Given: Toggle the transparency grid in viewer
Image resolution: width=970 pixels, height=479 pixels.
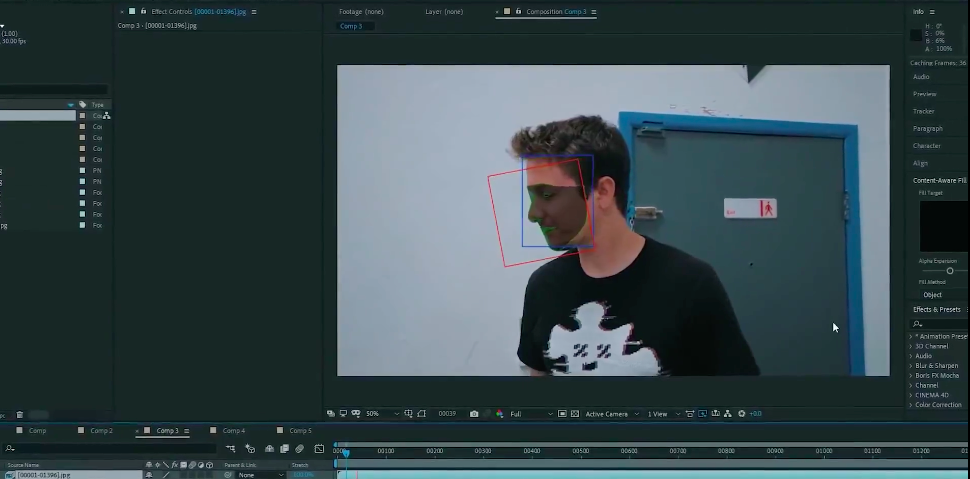Looking at the screenshot, I should coord(575,414).
